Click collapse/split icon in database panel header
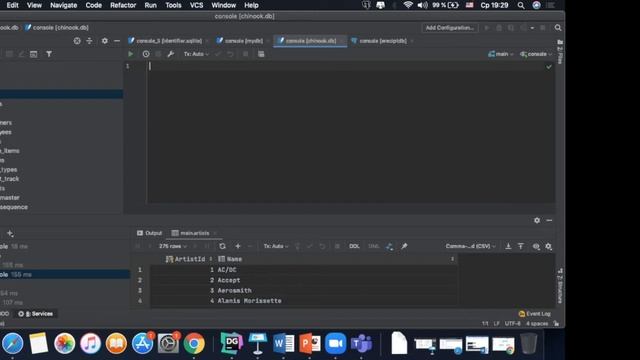Viewport: 640px width, 360px height. click(89, 41)
